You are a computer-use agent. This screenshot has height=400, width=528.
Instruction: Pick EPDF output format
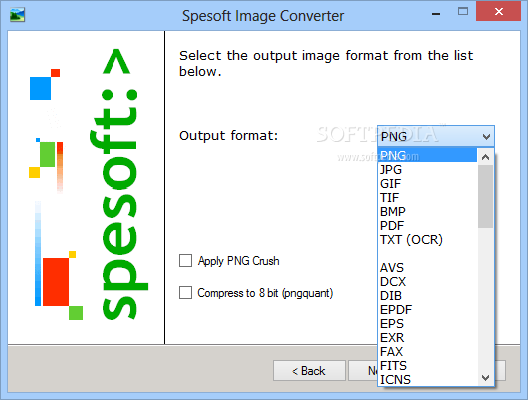pos(428,309)
